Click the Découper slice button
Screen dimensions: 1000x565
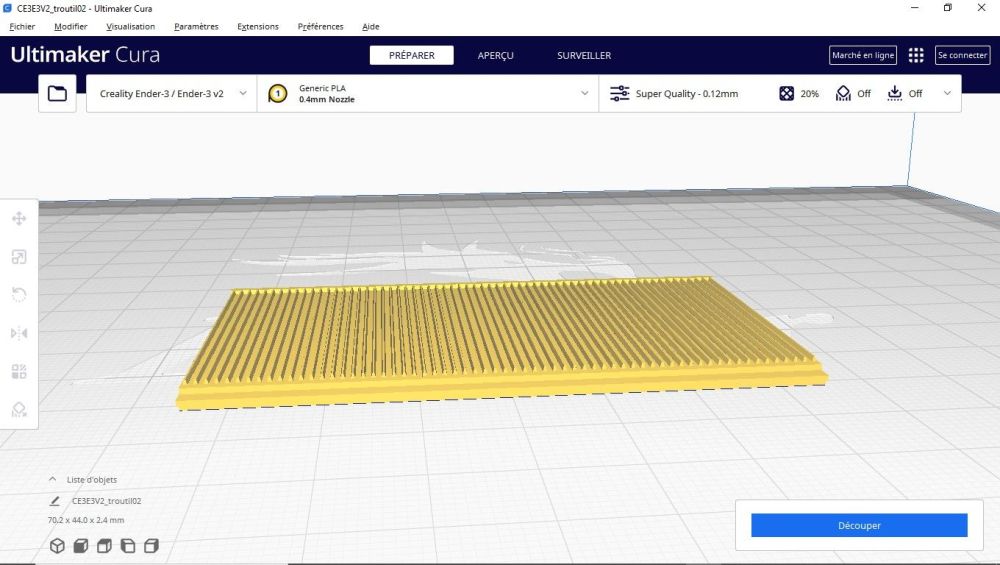point(859,525)
